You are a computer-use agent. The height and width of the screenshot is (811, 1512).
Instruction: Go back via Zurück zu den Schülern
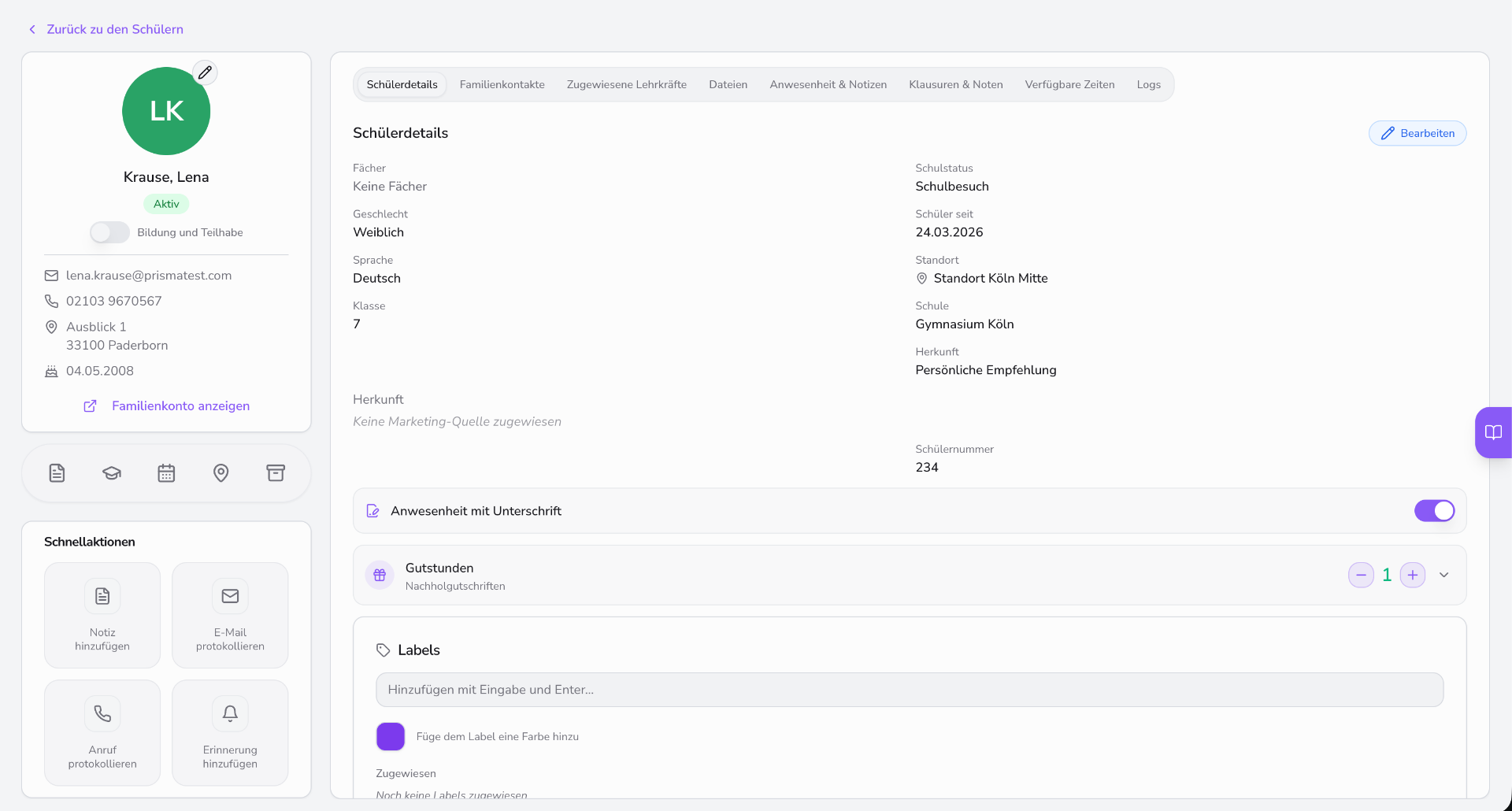pyautogui.click(x=115, y=29)
